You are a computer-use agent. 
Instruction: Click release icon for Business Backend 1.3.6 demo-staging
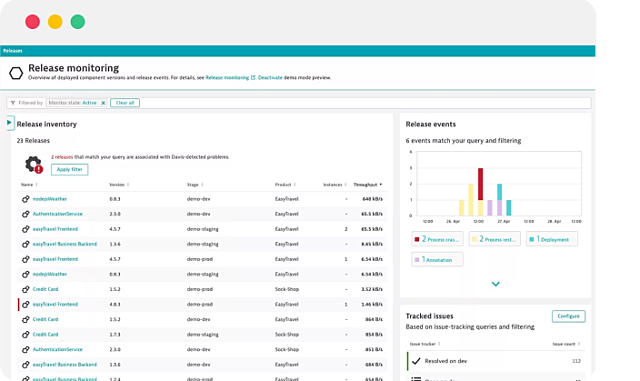pos(25,244)
